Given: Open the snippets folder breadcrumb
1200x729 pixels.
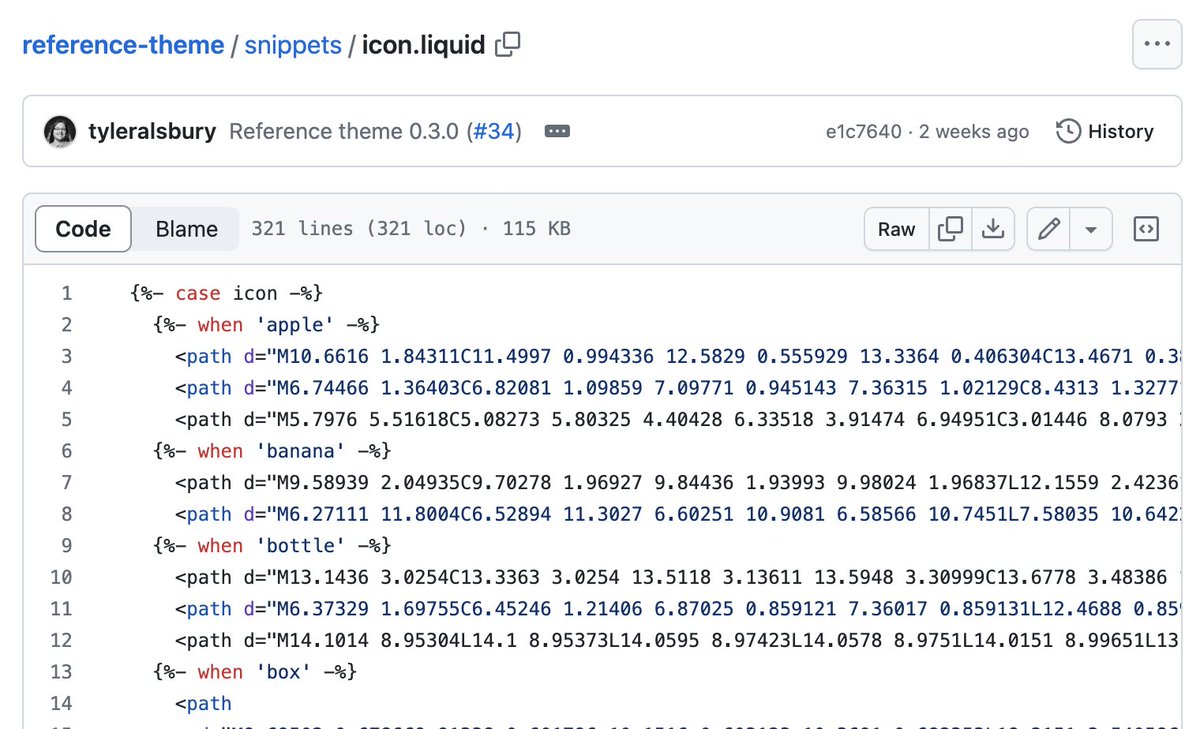Looking at the screenshot, I should 293,45.
